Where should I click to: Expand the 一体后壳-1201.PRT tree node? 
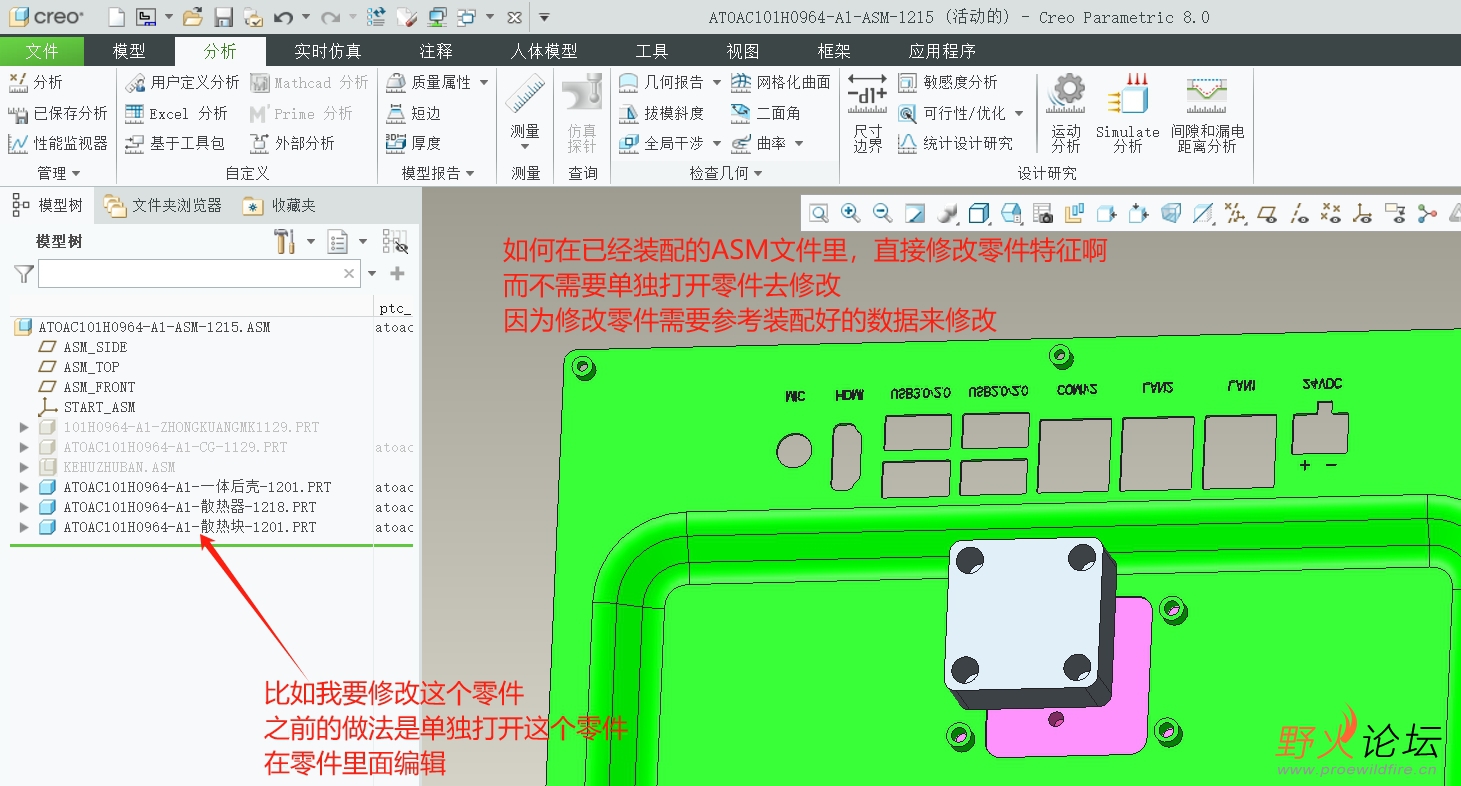click(x=24, y=487)
